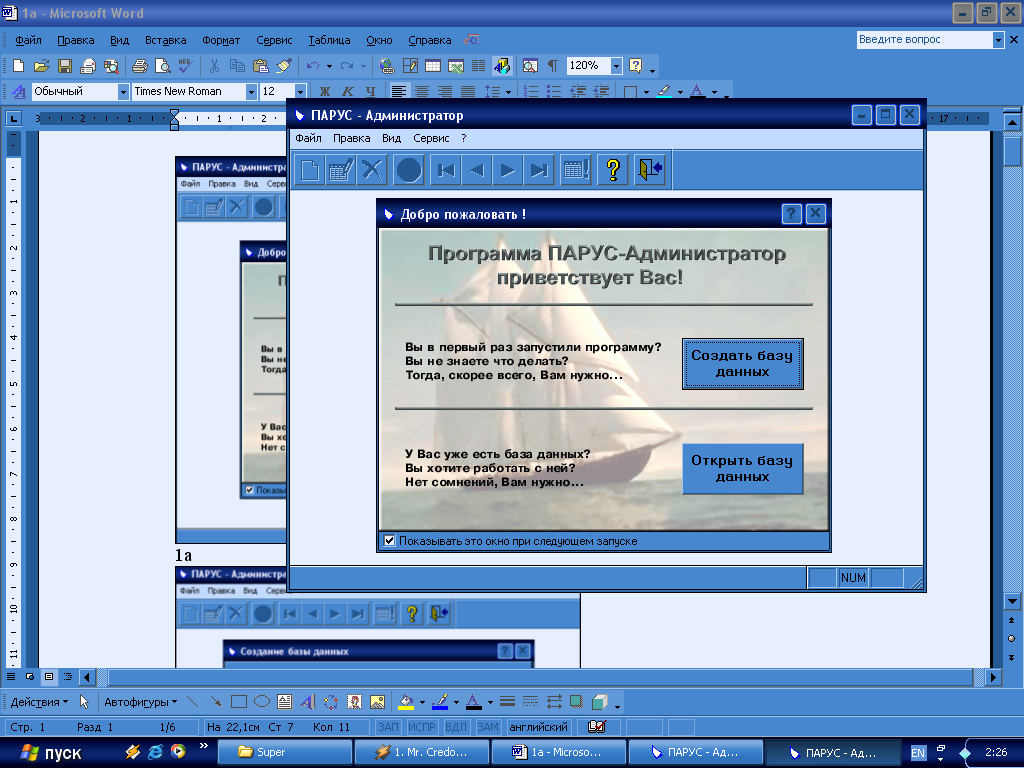
Task: Open the Действия dropdown menu
Action: [x=39, y=702]
